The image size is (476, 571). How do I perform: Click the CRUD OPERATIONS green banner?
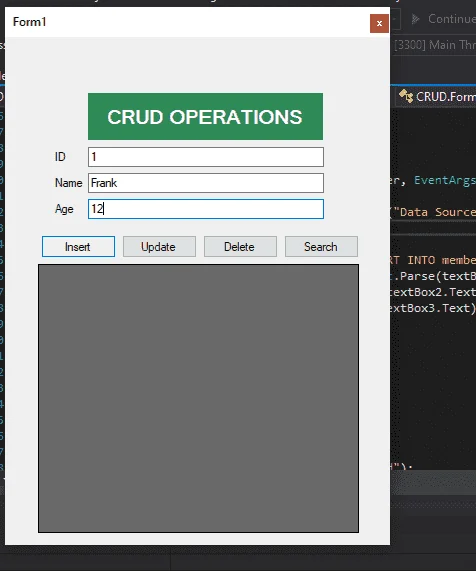pos(205,117)
